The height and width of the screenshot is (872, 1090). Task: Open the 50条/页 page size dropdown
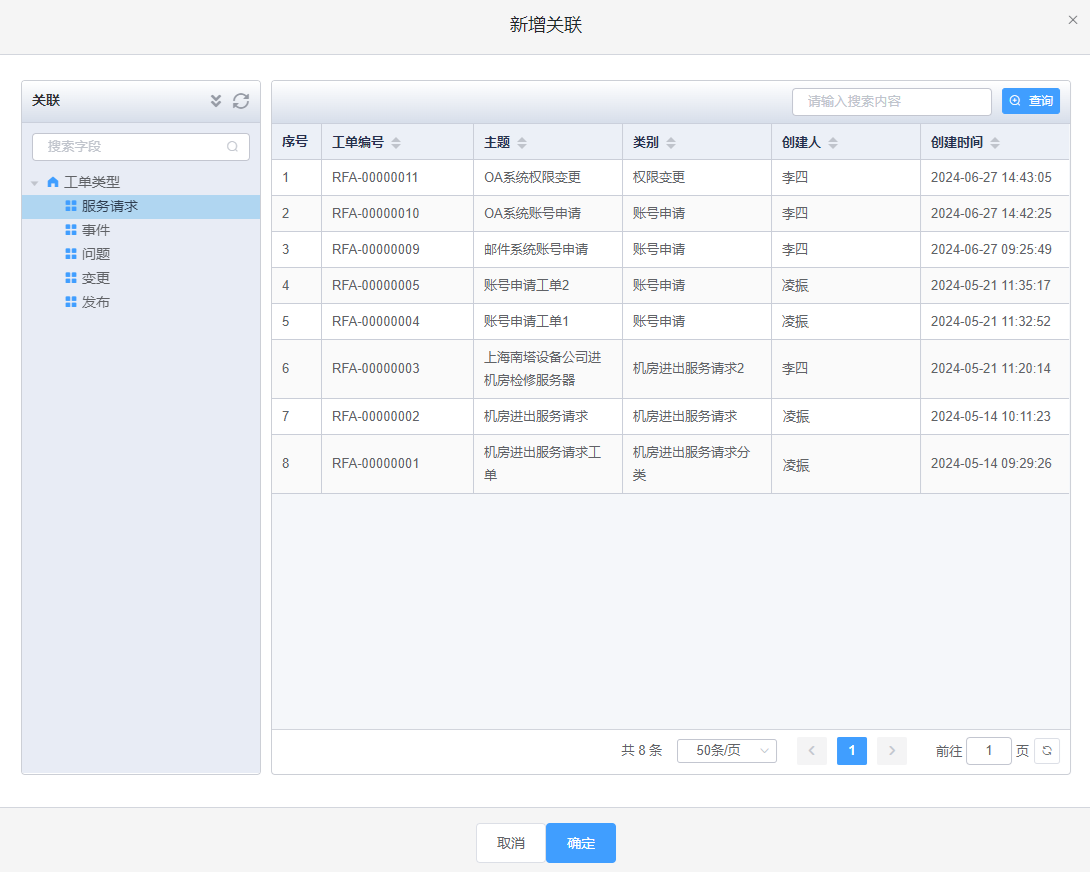pos(726,751)
